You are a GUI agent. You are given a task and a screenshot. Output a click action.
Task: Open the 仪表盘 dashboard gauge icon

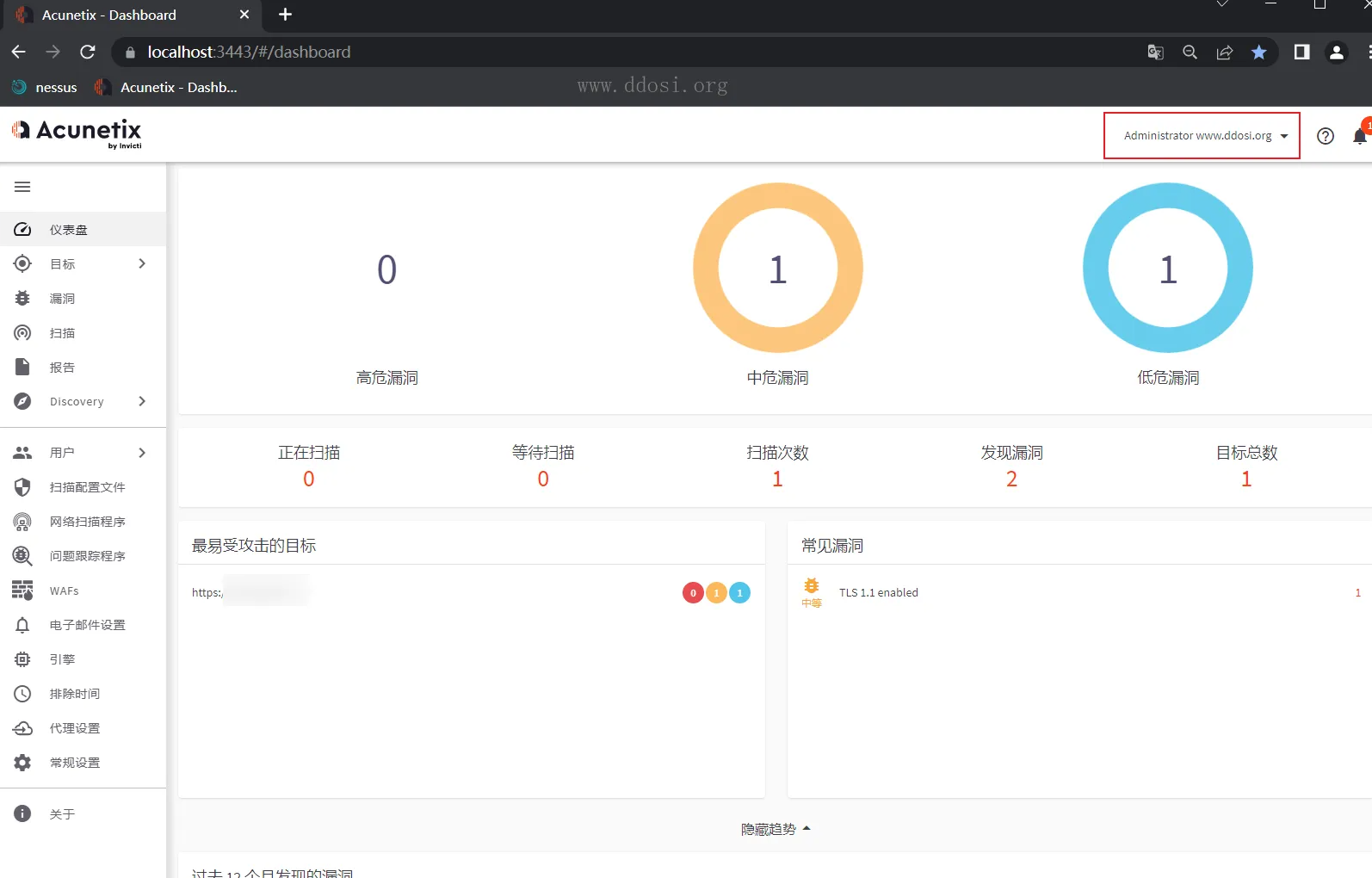point(22,230)
